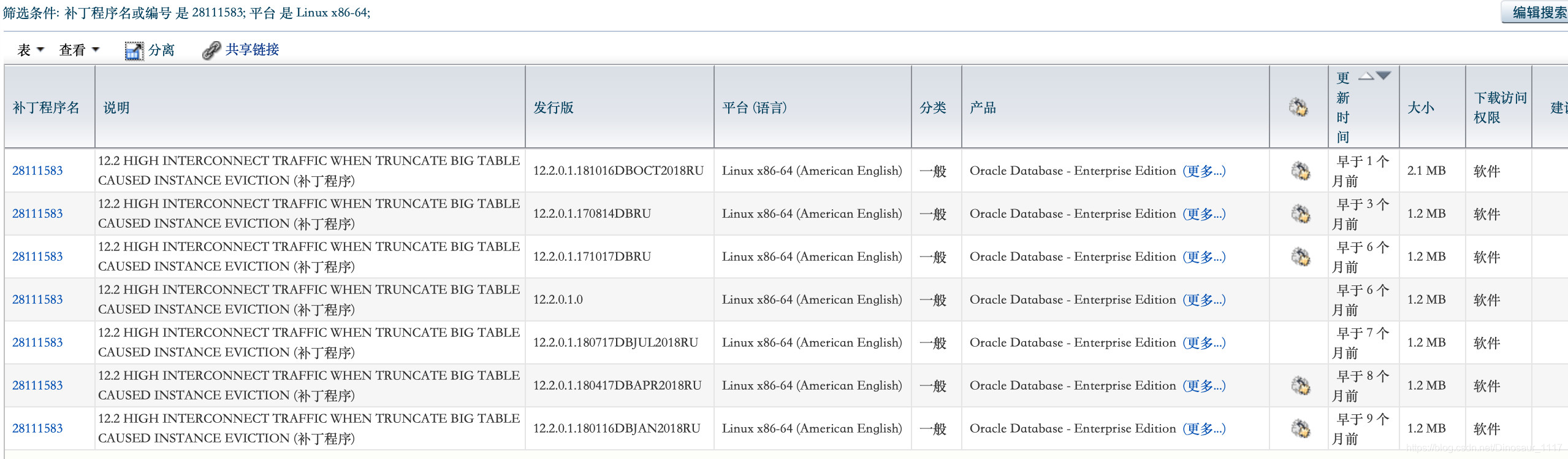This screenshot has width=1568, height=459.
Task: Click the detach (分离) chart icon
Action: point(134,51)
